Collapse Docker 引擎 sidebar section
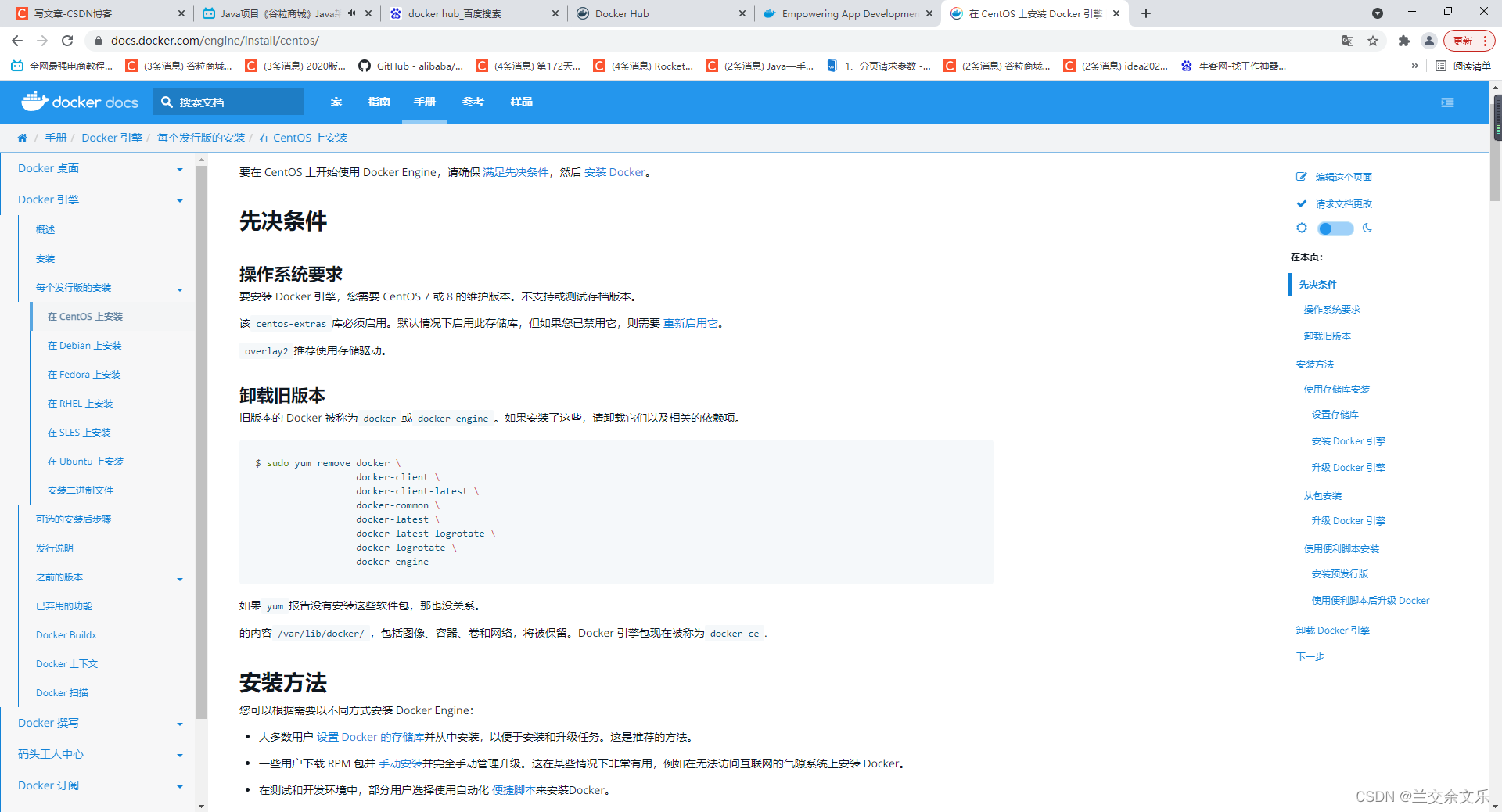This screenshot has height=812, width=1502. click(x=180, y=200)
